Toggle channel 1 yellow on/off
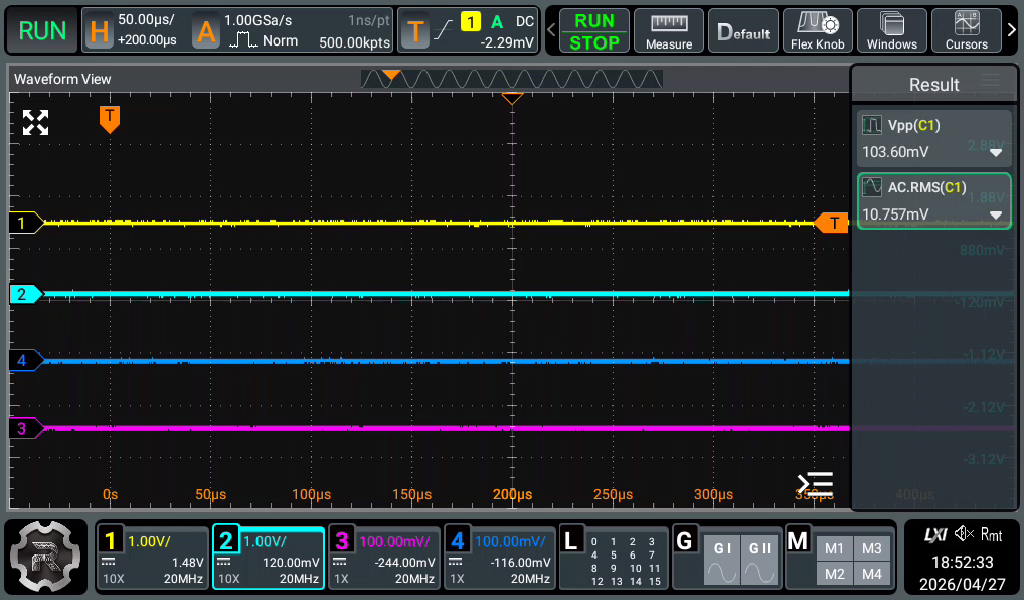1024x600 pixels. [x=153, y=558]
